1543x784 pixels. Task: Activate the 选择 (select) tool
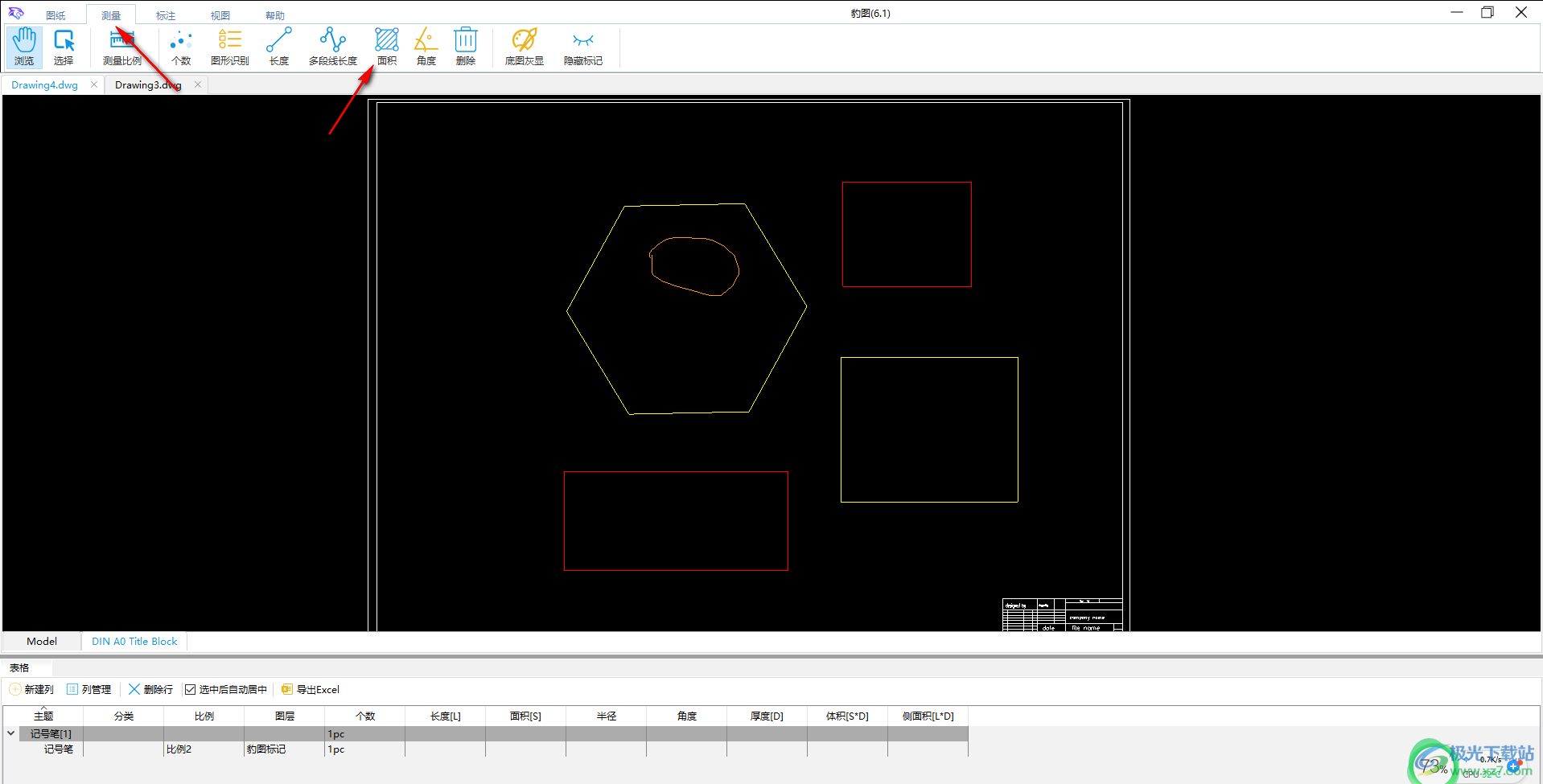pyautogui.click(x=64, y=47)
